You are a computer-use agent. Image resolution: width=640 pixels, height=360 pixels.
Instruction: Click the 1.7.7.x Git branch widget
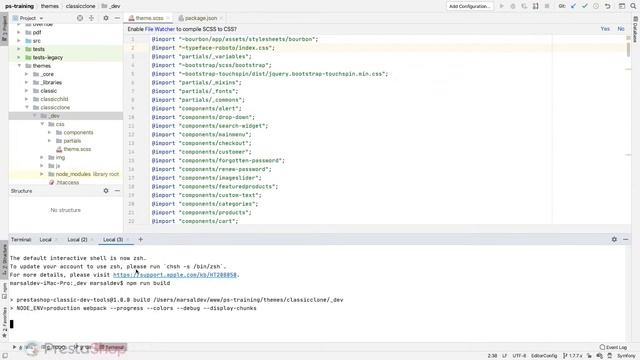[x=573, y=356]
